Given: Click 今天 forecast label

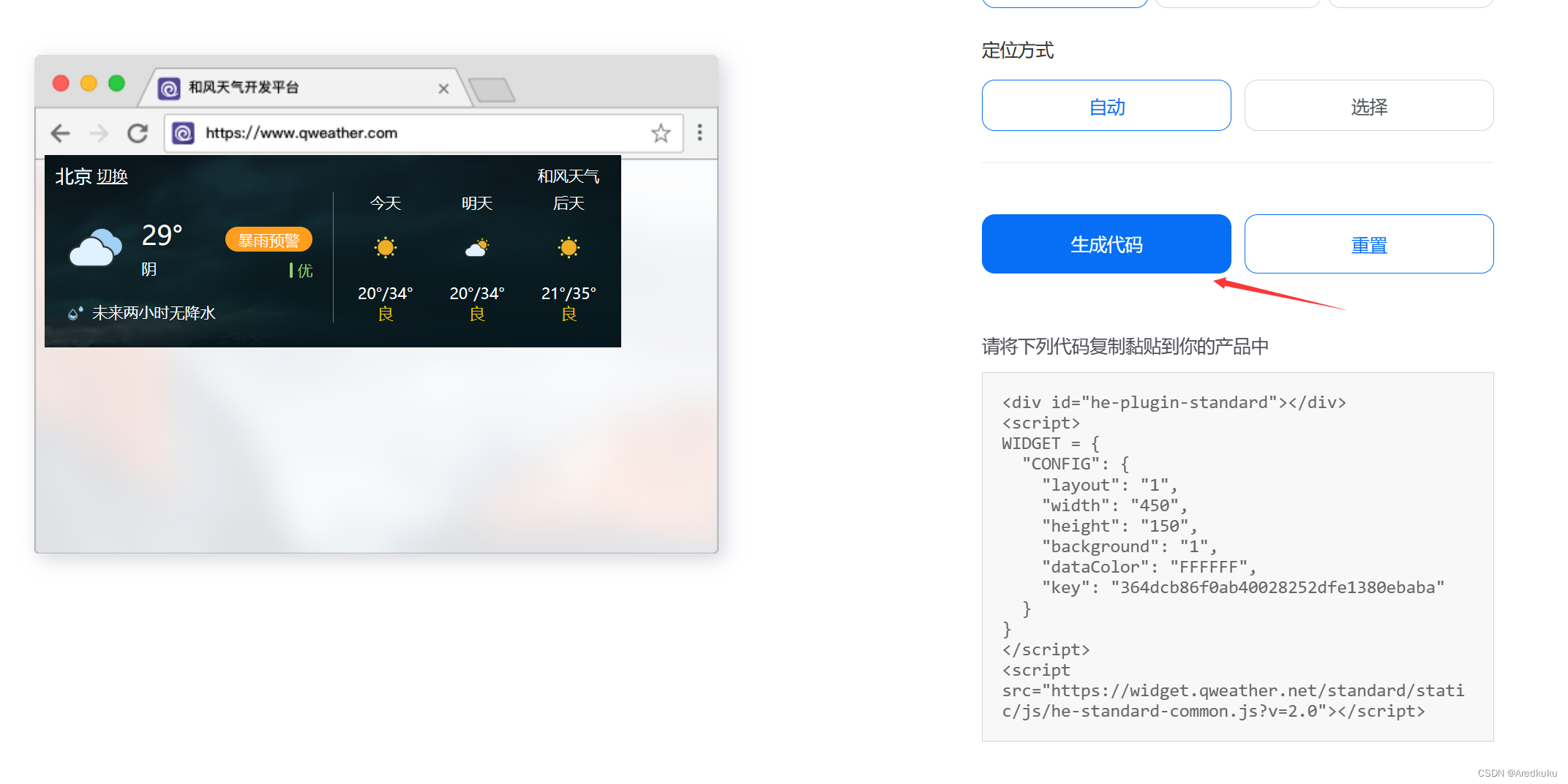Looking at the screenshot, I should tap(386, 203).
